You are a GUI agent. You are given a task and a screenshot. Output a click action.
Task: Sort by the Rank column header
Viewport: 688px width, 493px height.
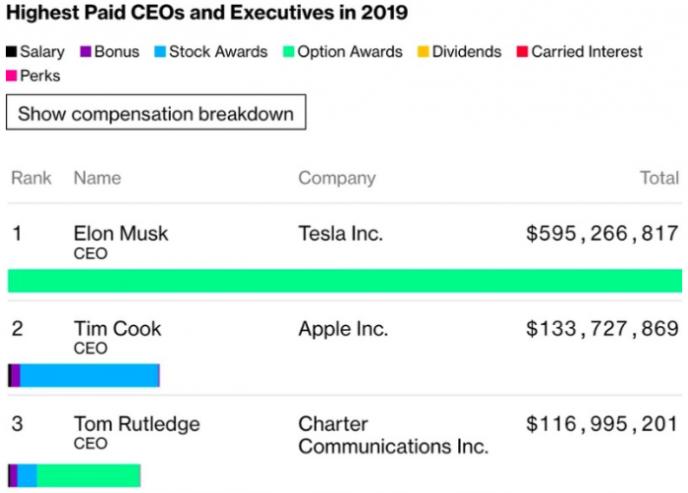click(31, 178)
